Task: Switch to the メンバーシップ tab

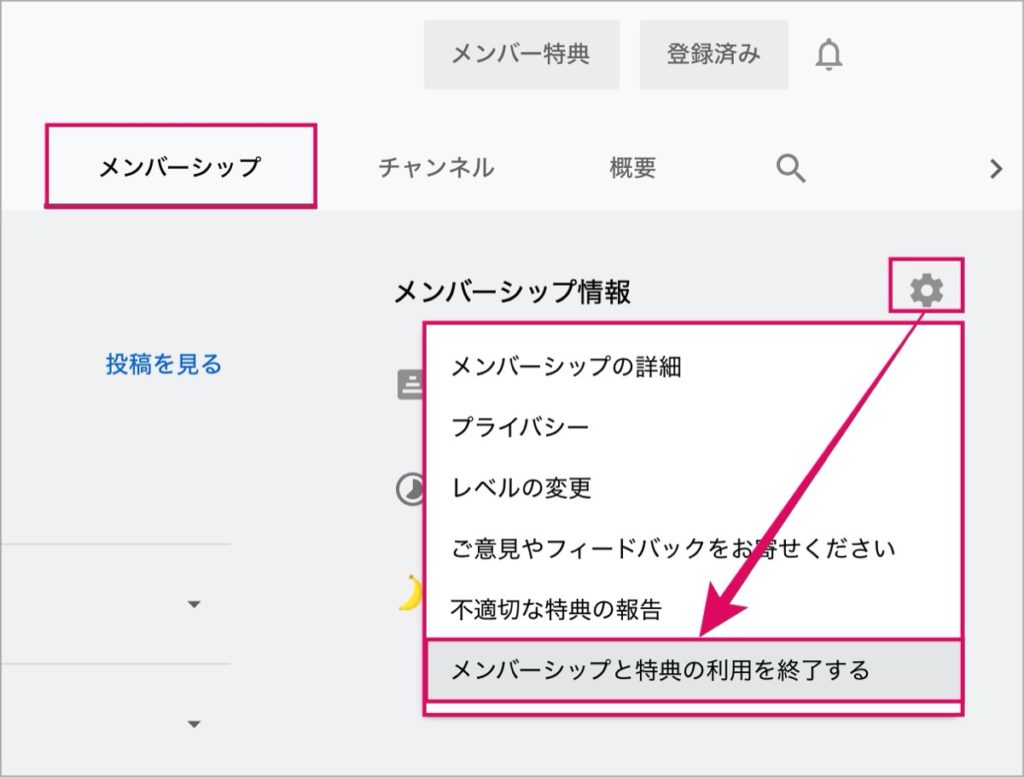Action: tap(180, 166)
